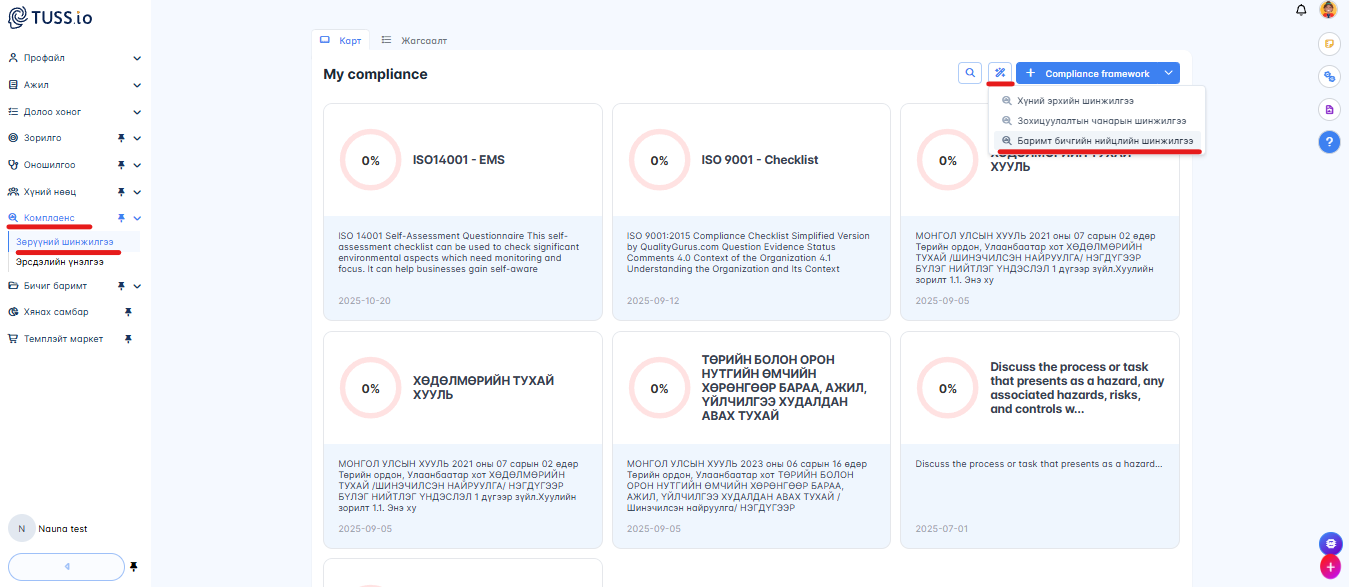Select Баримт бичгийн нийцлийн шинжилгээ menu option
The height and width of the screenshot is (587, 1349).
coord(1096,141)
